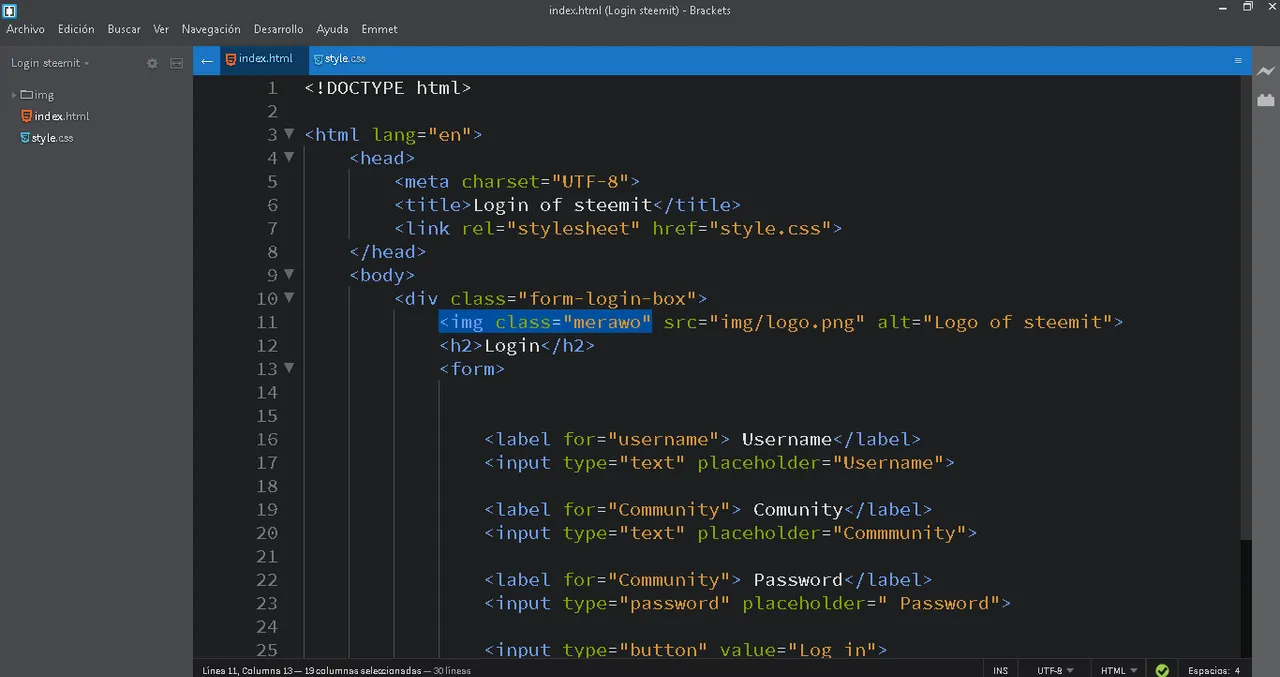Click the 'Login of steemit' title text
This screenshot has width=1280, height=677.
pos(561,205)
